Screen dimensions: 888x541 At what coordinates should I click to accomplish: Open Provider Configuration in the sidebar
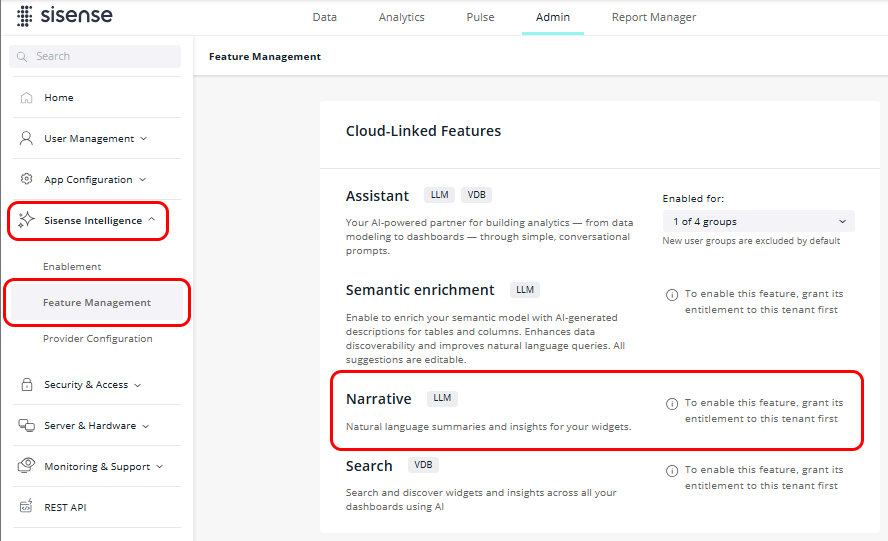(97, 338)
